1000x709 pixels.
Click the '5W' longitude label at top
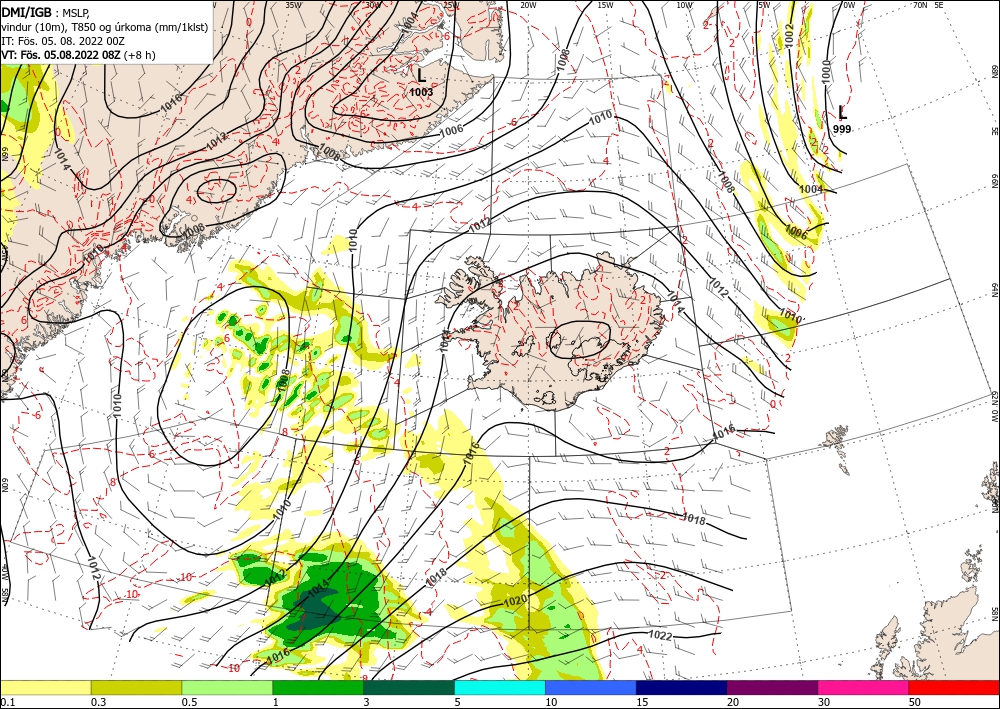pyautogui.click(x=764, y=5)
